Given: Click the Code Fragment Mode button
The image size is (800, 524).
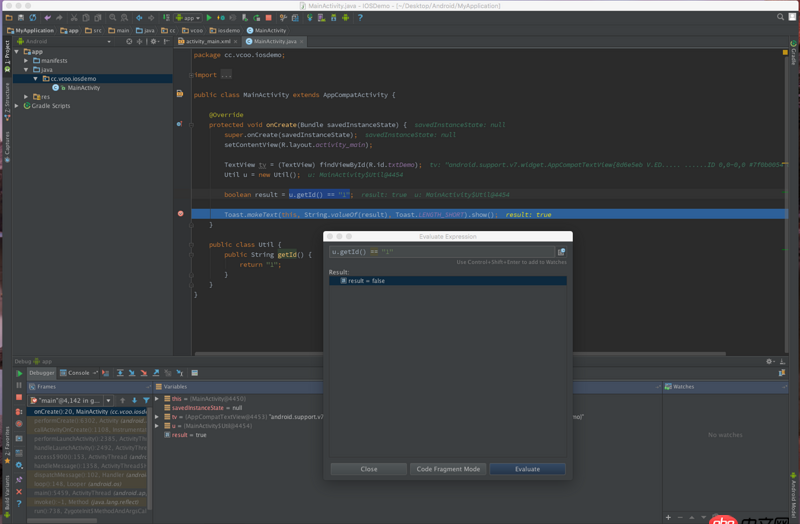Looking at the screenshot, I should point(448,469).
